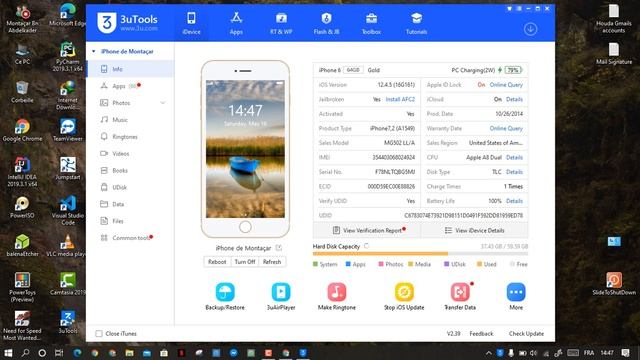This screenshot has height=360, width=640.
Task: Expand the Photos submenu chevron
Action: click(x=163, y=103)
